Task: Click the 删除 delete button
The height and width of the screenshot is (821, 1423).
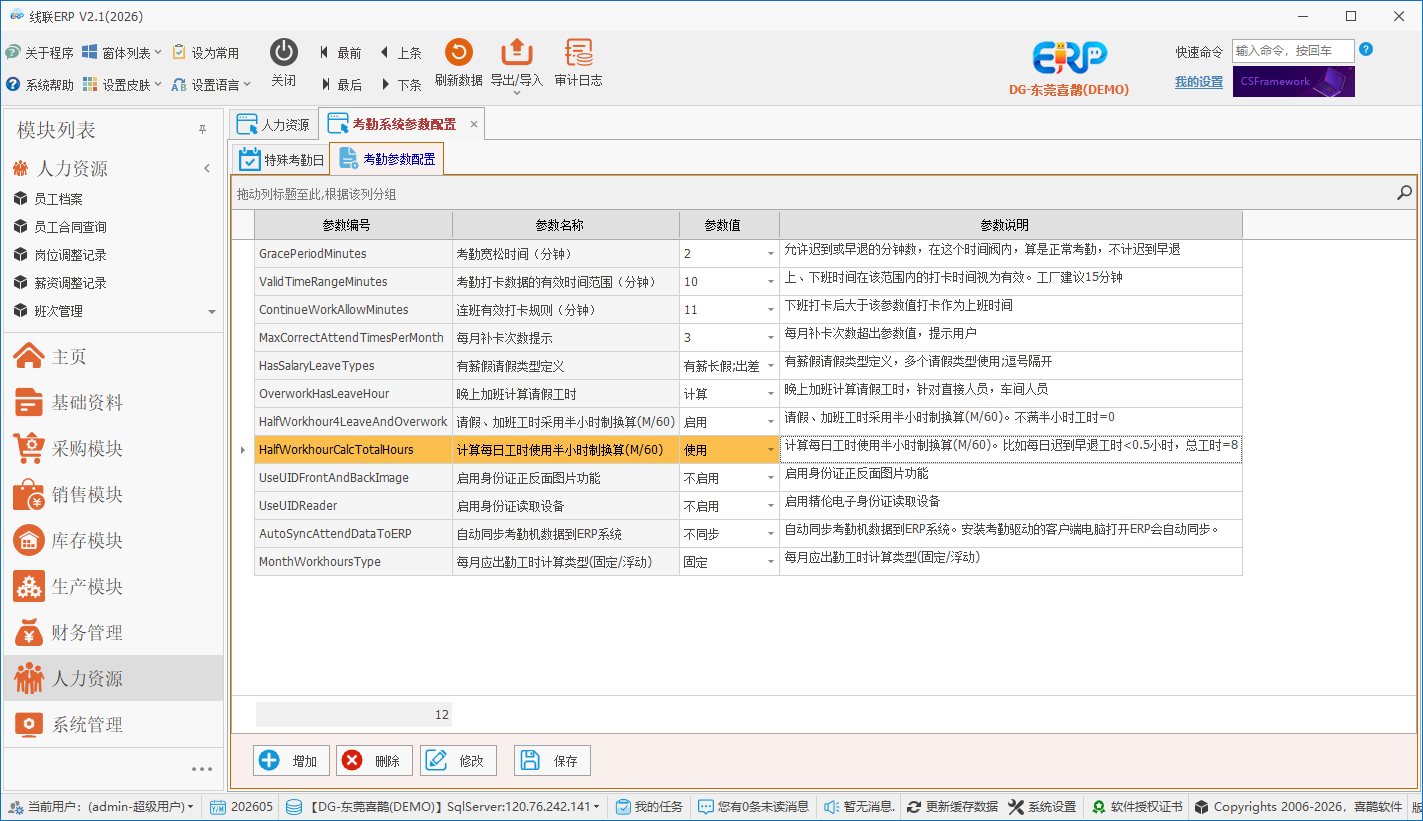Action: 374,761
